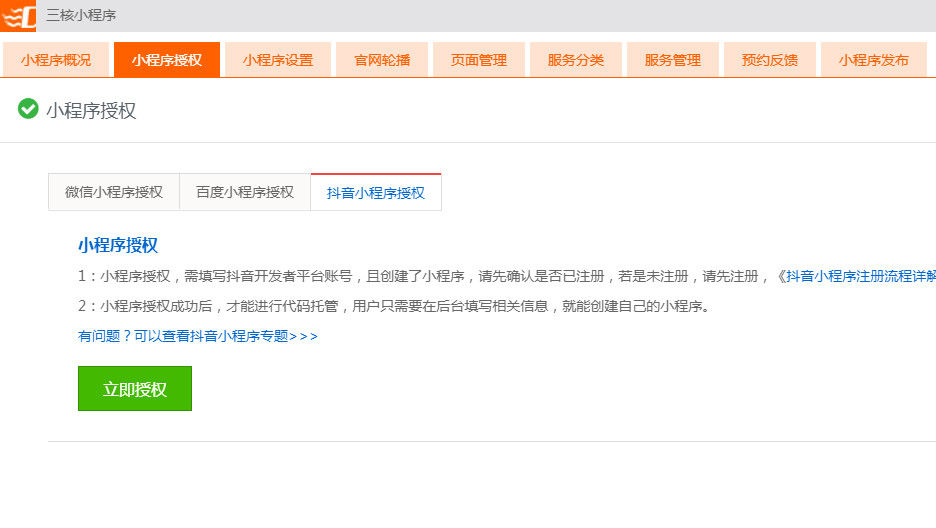
Task: Open the 小程序概况 tab
Action: click(x=56, y=60)
